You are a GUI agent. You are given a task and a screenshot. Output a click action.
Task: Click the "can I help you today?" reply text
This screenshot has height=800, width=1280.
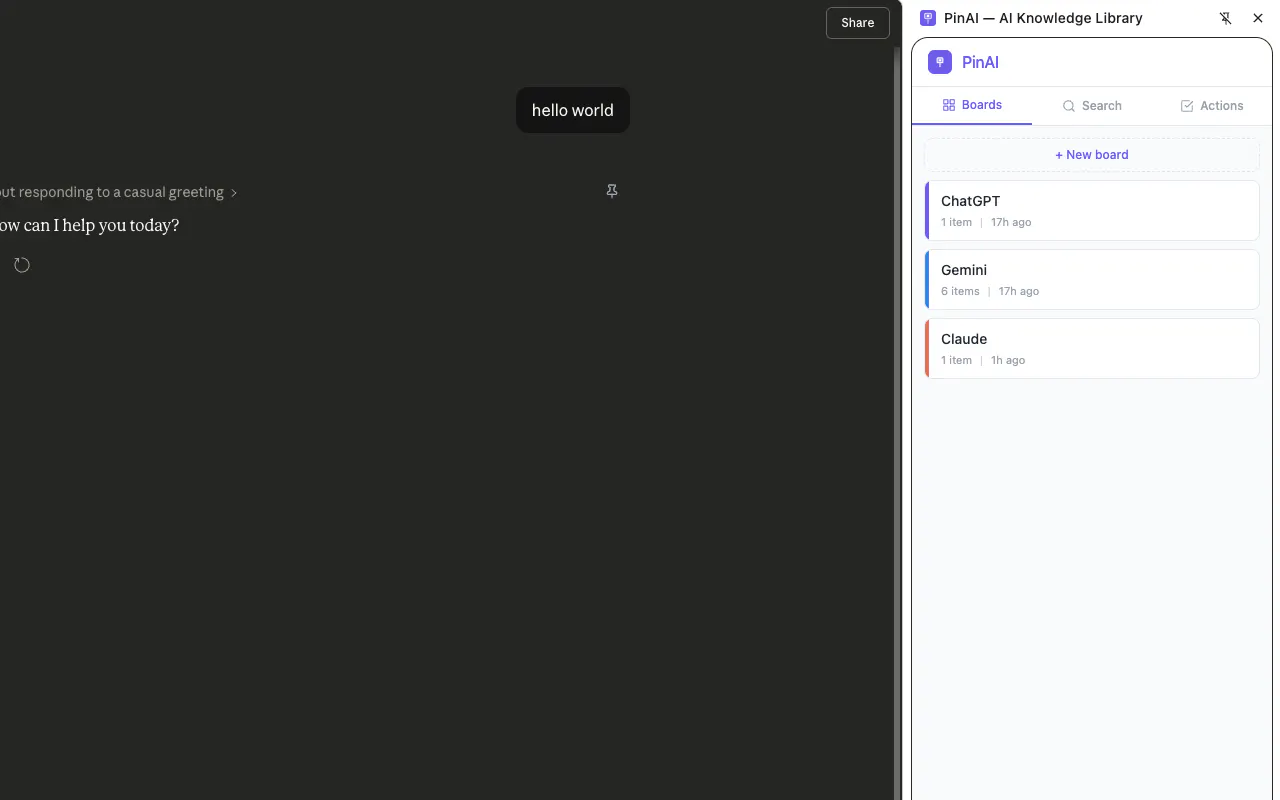[x=101, y=226]
